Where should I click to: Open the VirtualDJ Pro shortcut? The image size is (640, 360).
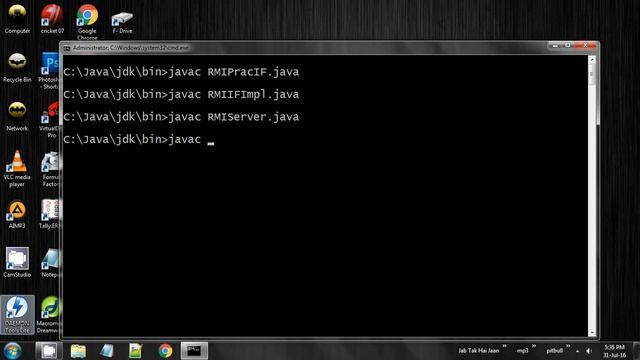pos(50,119)
